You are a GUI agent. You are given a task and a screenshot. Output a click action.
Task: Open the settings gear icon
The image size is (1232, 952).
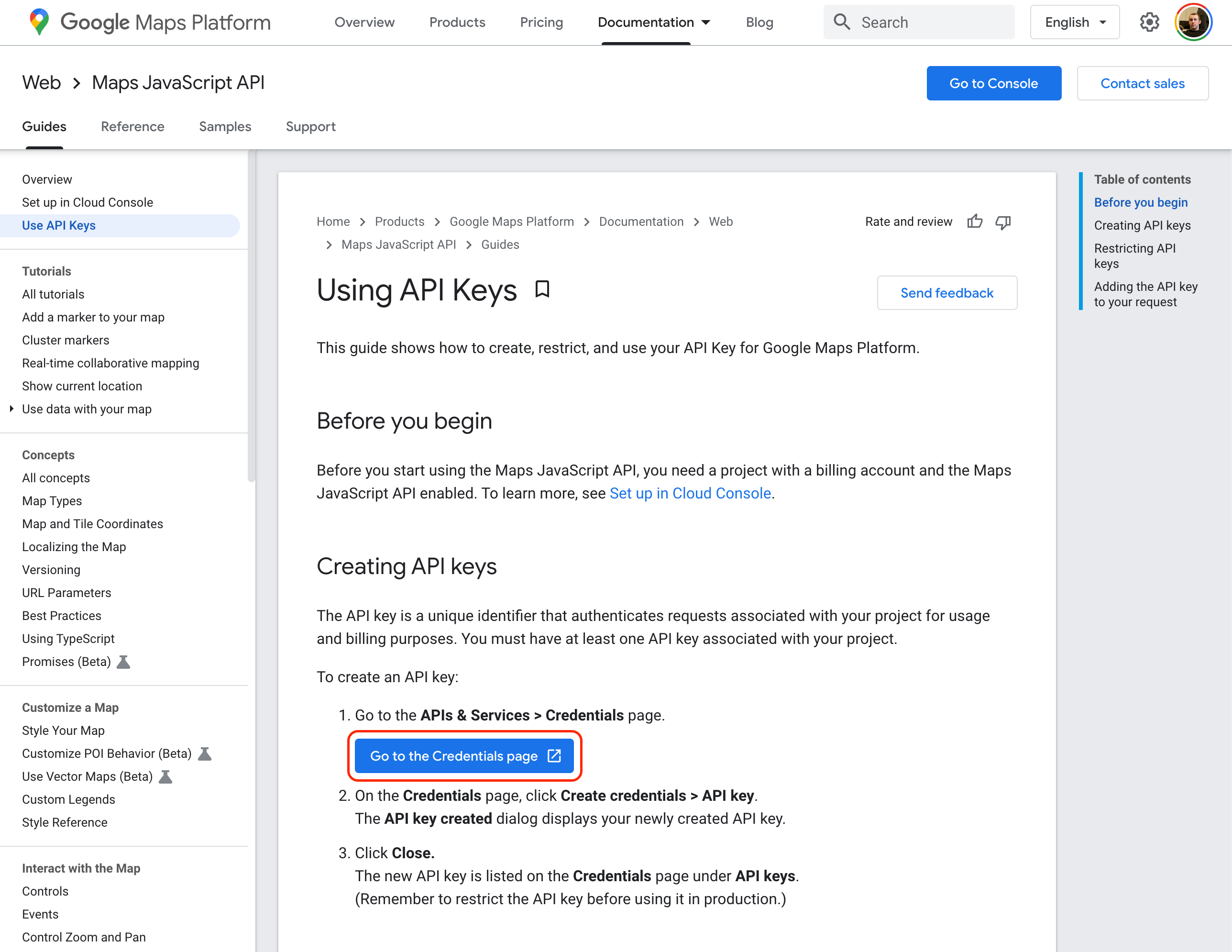coord(1149,22)
